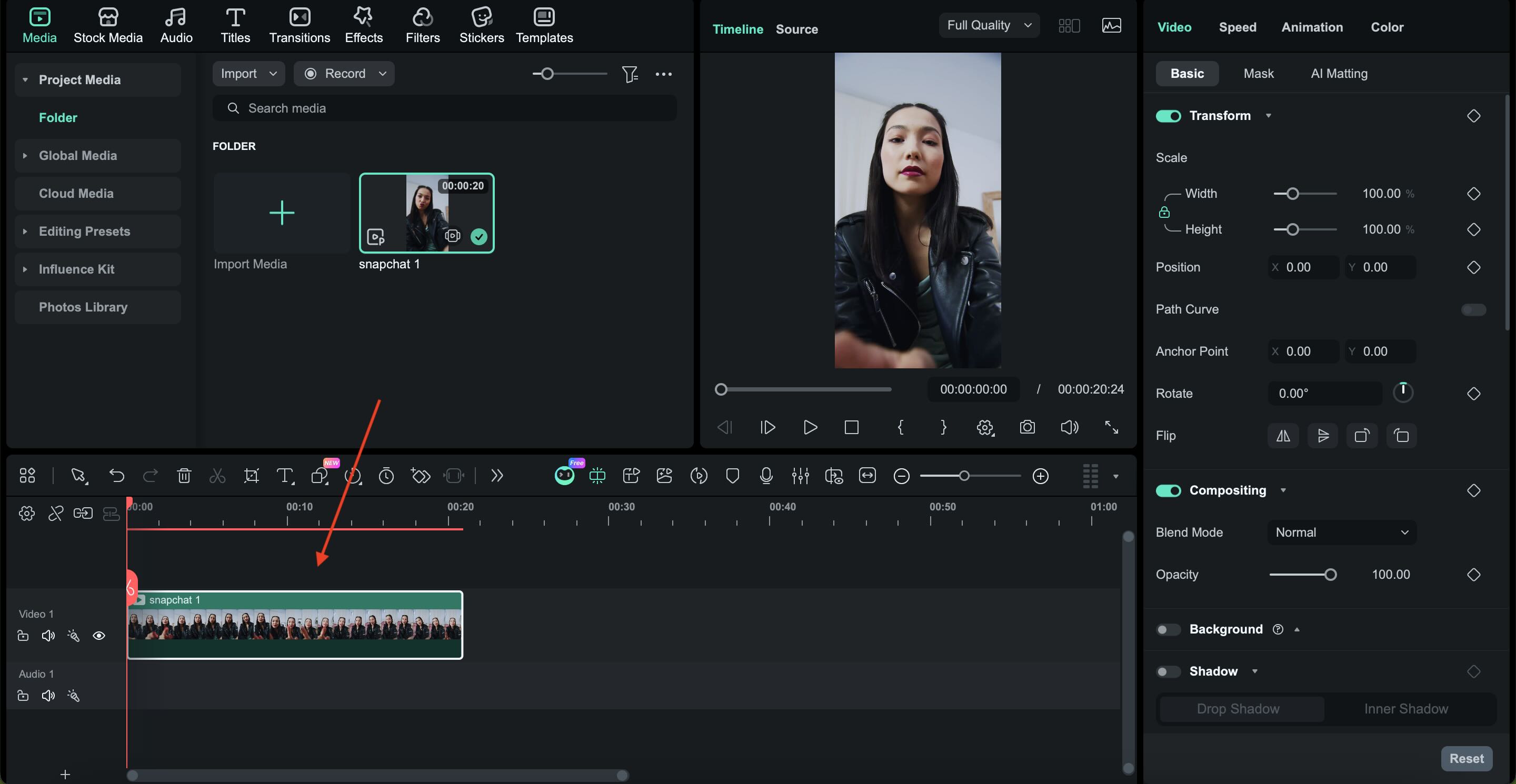This screenshot has height=784, width=1516.
Task: Disable the Transform toggle
Action: [1168, 116]
